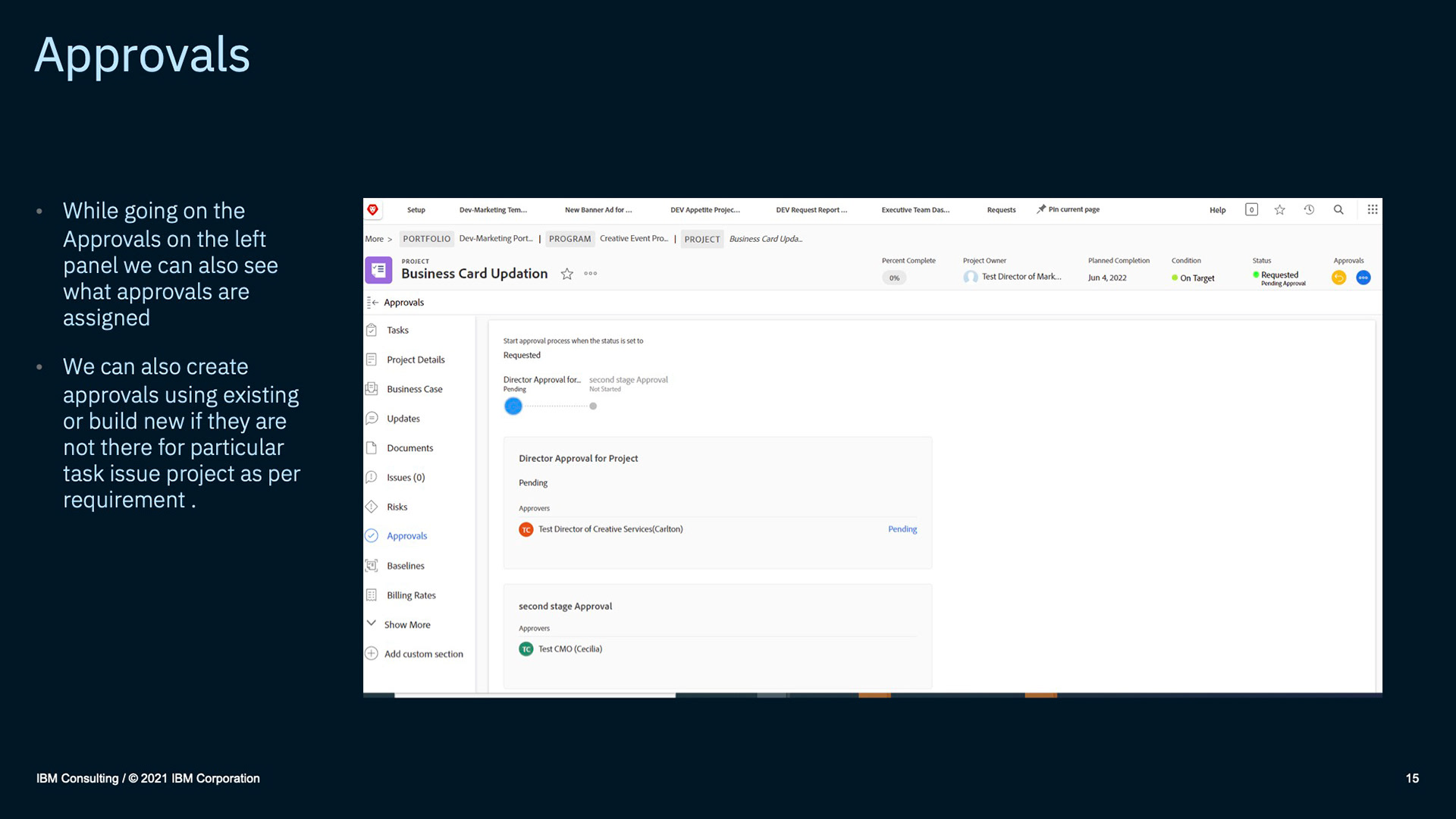Viewport: 1456px width, 819px height.
Task: Click the blue approvals options button
Action: click(x=1363, y=278)
